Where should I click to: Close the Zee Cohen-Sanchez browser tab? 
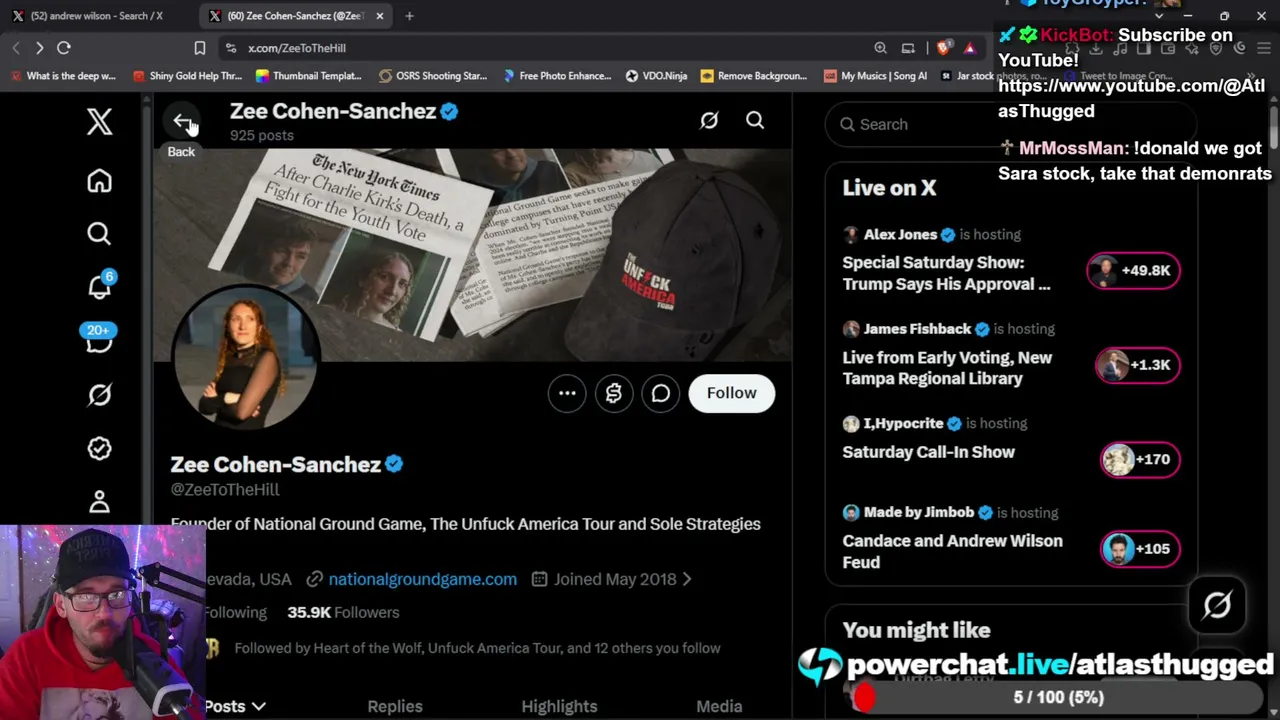[380, 16]
